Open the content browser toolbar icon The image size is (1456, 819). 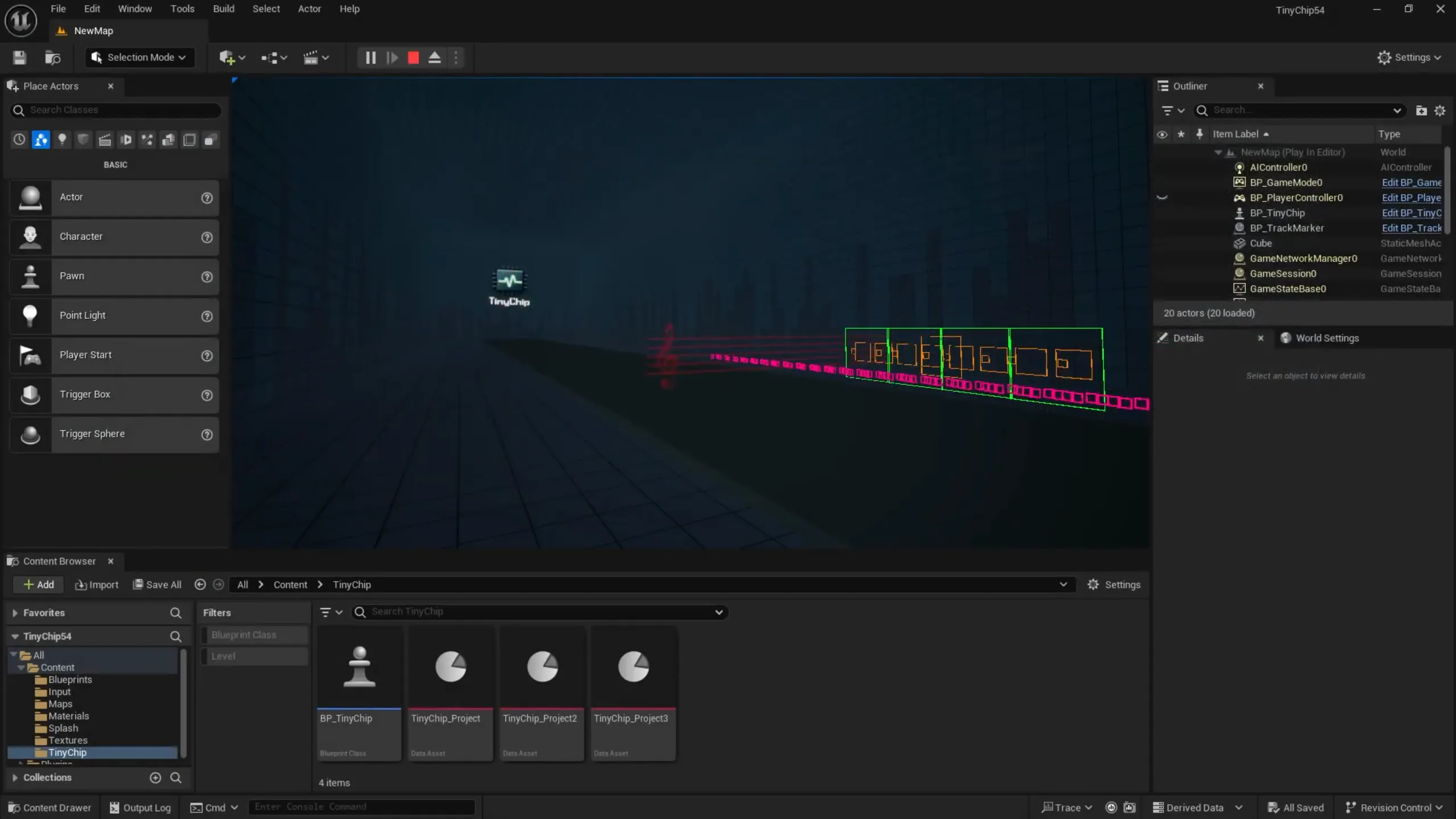click(52, 57)
